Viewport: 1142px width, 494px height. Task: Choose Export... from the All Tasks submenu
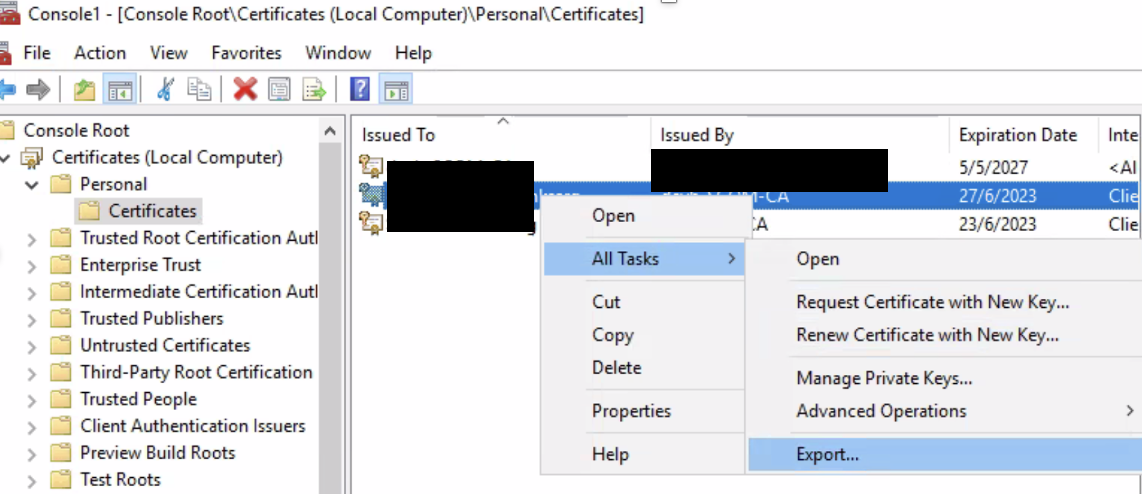point(827,455)
